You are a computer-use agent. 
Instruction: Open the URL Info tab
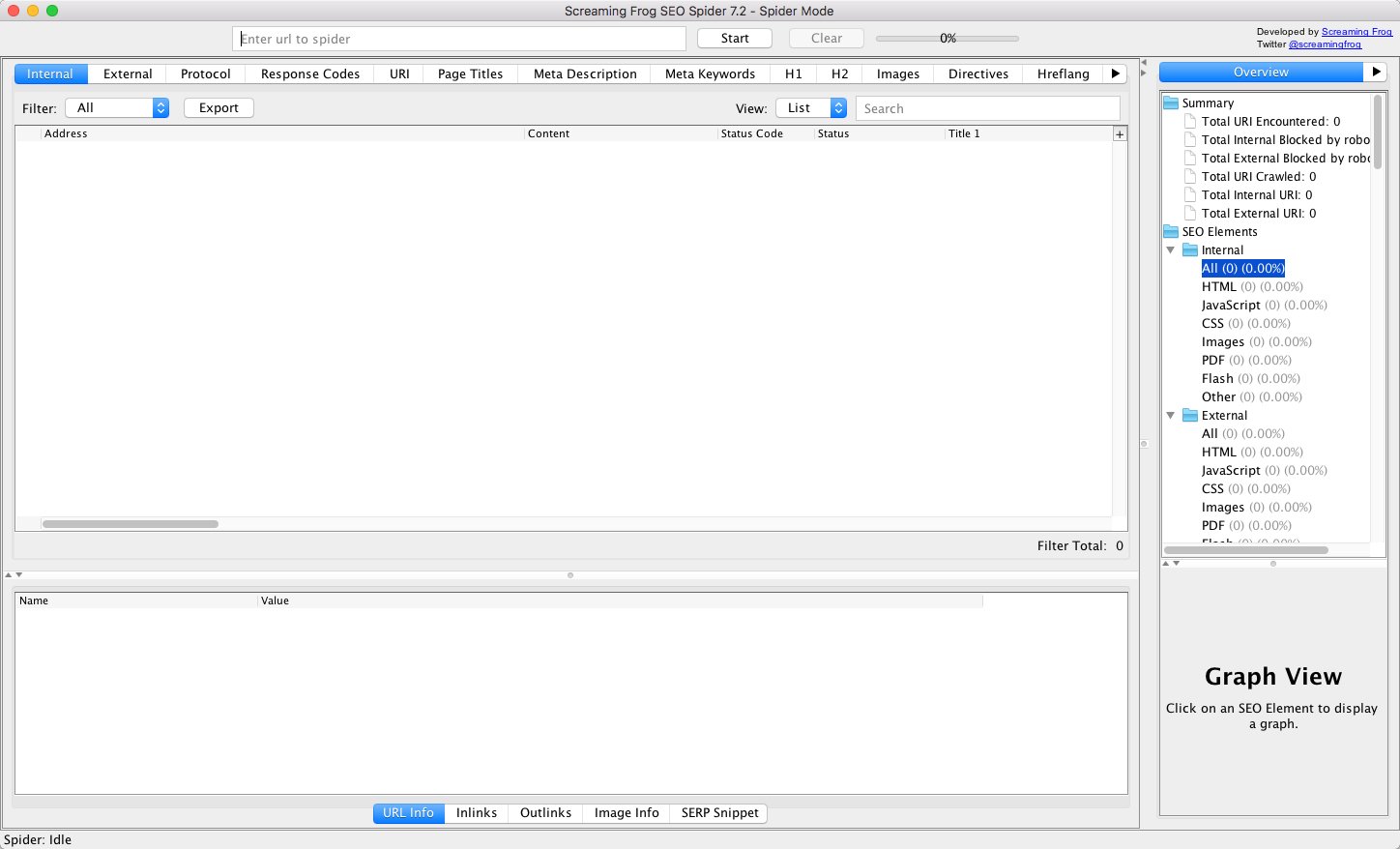[x=408, y=813]
